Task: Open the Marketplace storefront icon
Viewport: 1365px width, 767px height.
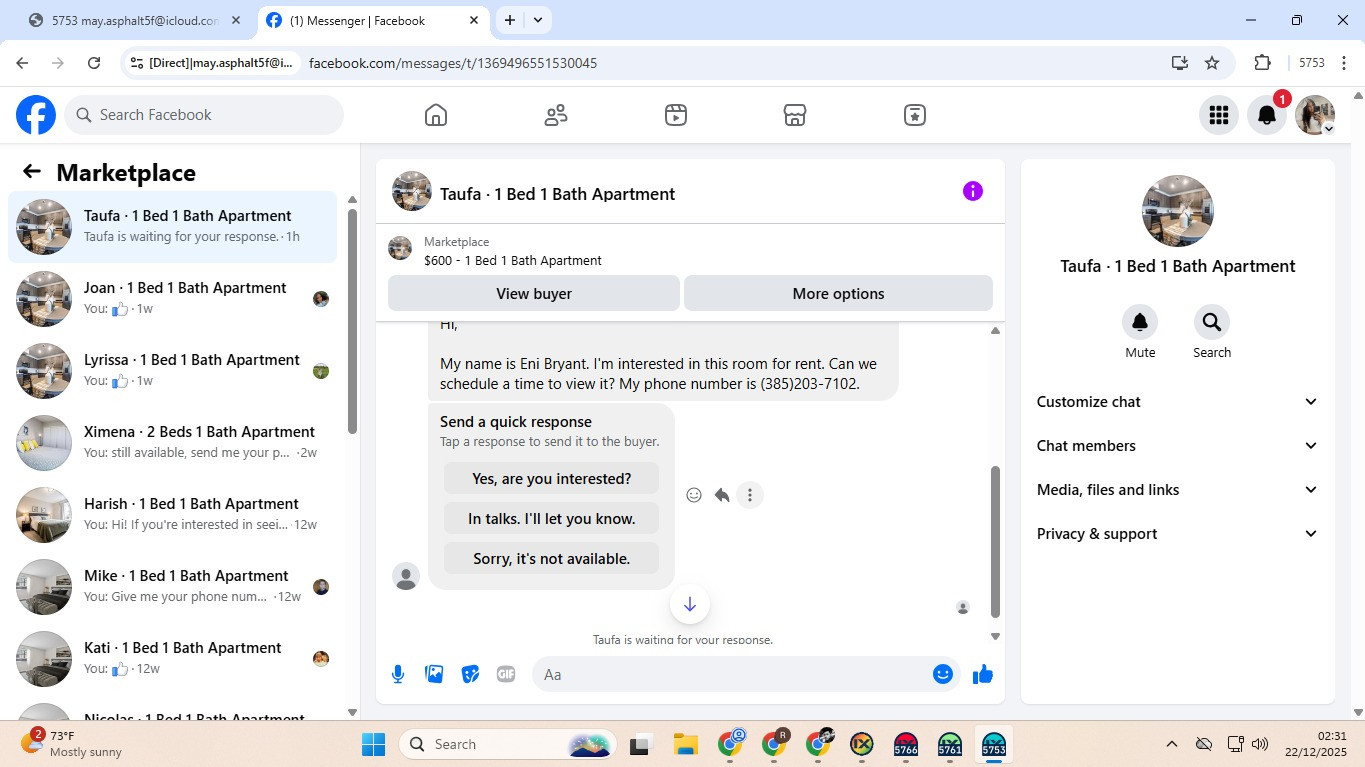Action: tap(795, 115)
